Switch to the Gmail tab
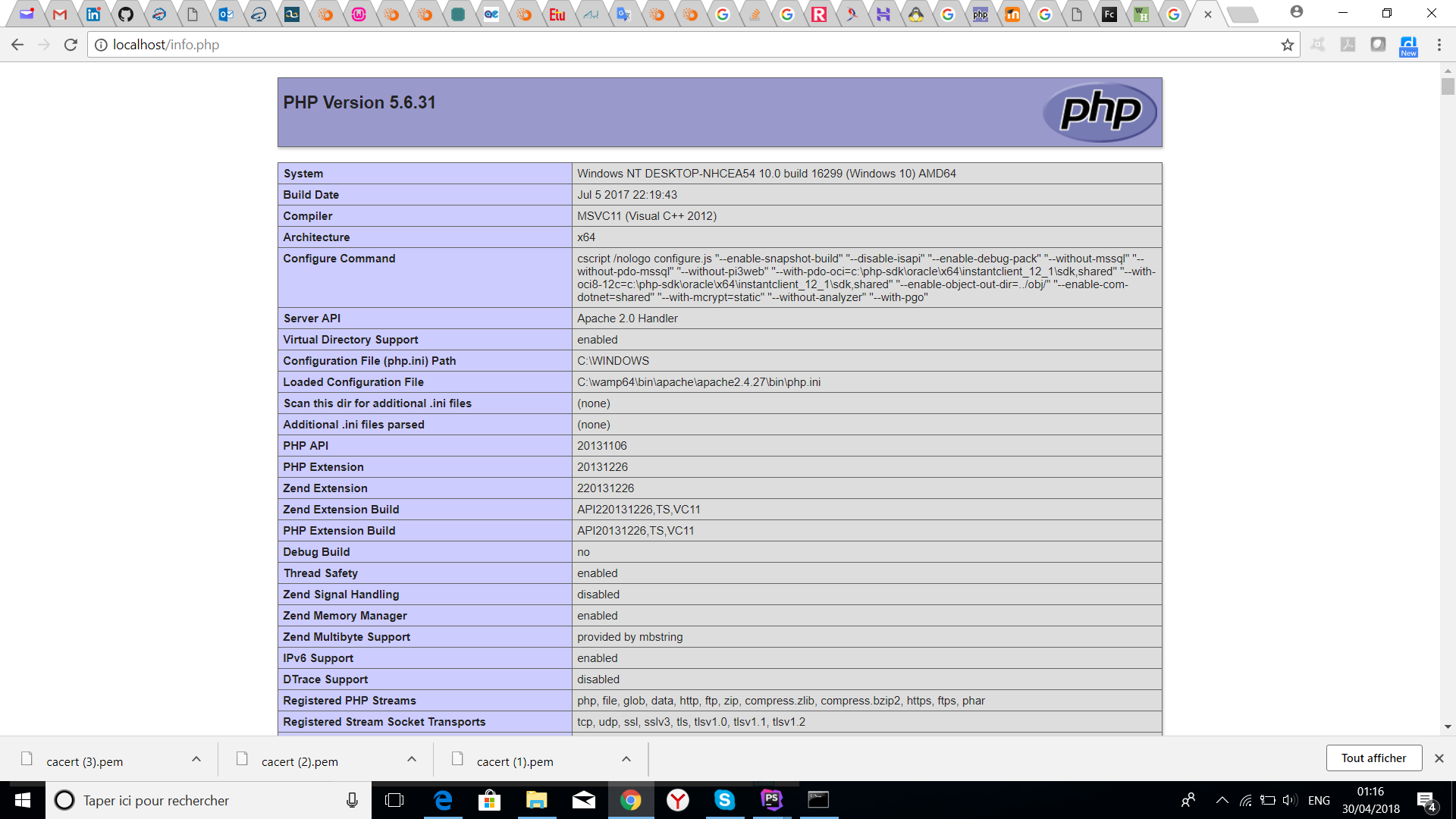The width and height of the screenshot is (1456, 819). click(60, 14)
